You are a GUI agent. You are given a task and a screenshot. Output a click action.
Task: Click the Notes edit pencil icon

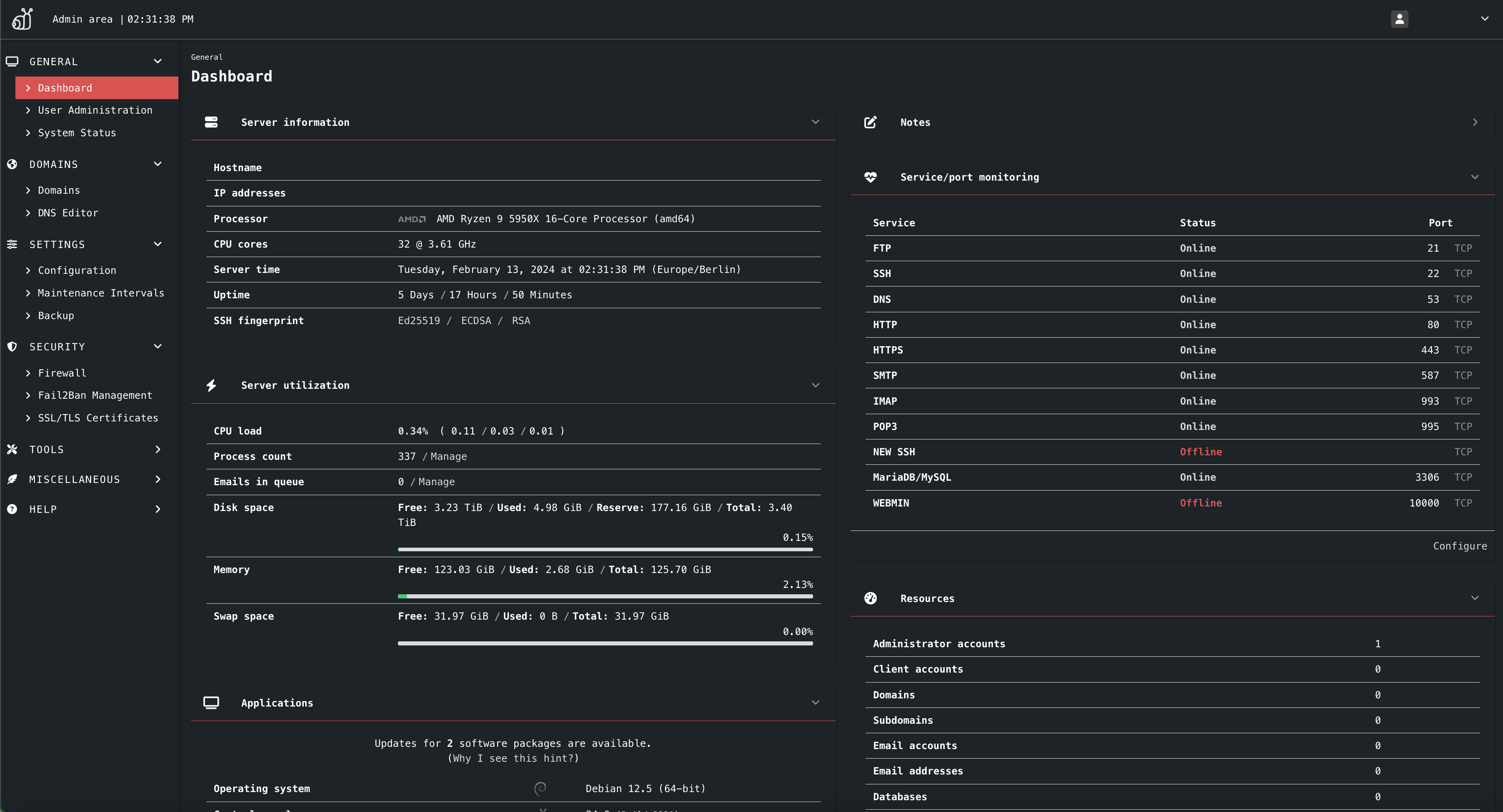point(870,122)
